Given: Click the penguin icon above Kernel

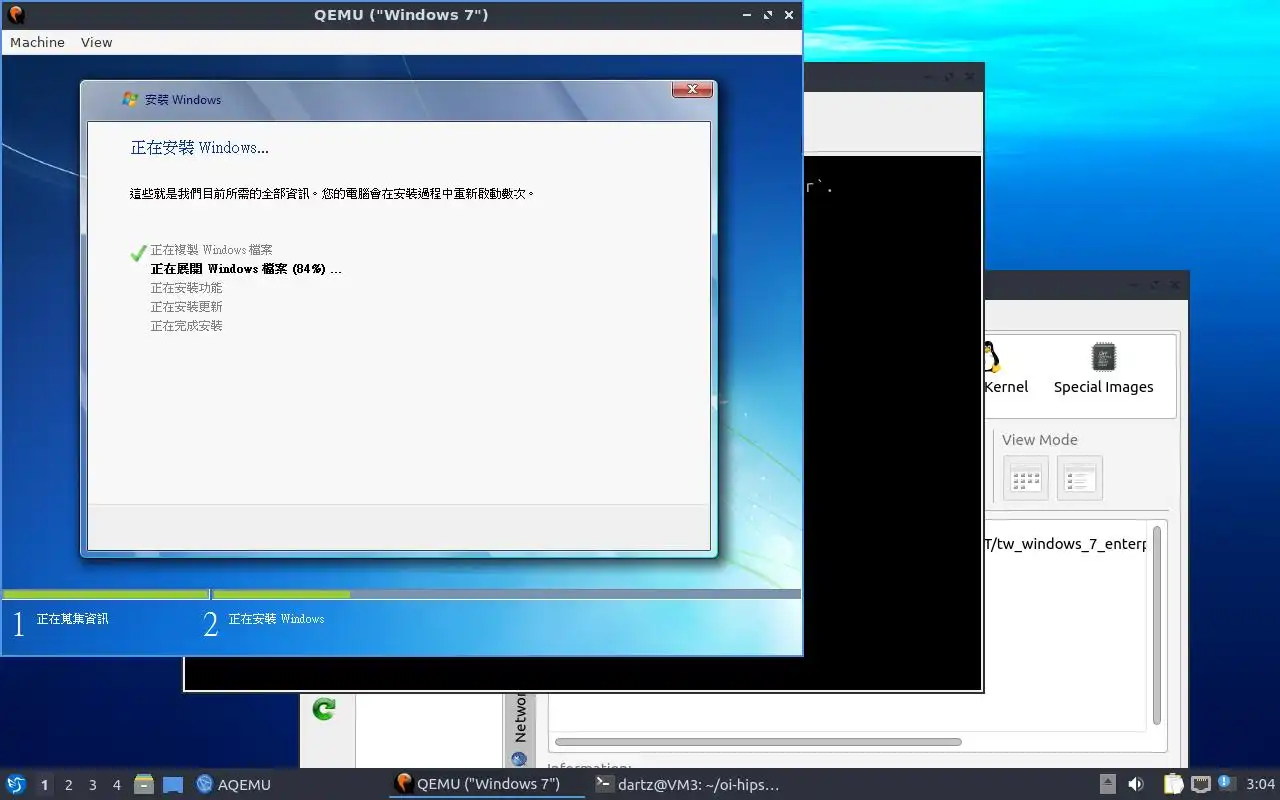Looking at the screenshot, I should (991, 357).
